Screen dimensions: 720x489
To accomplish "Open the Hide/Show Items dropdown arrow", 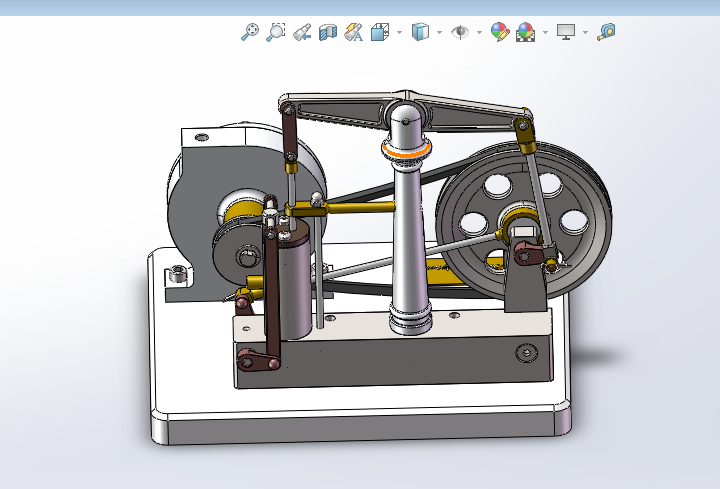I will (479, 32).
